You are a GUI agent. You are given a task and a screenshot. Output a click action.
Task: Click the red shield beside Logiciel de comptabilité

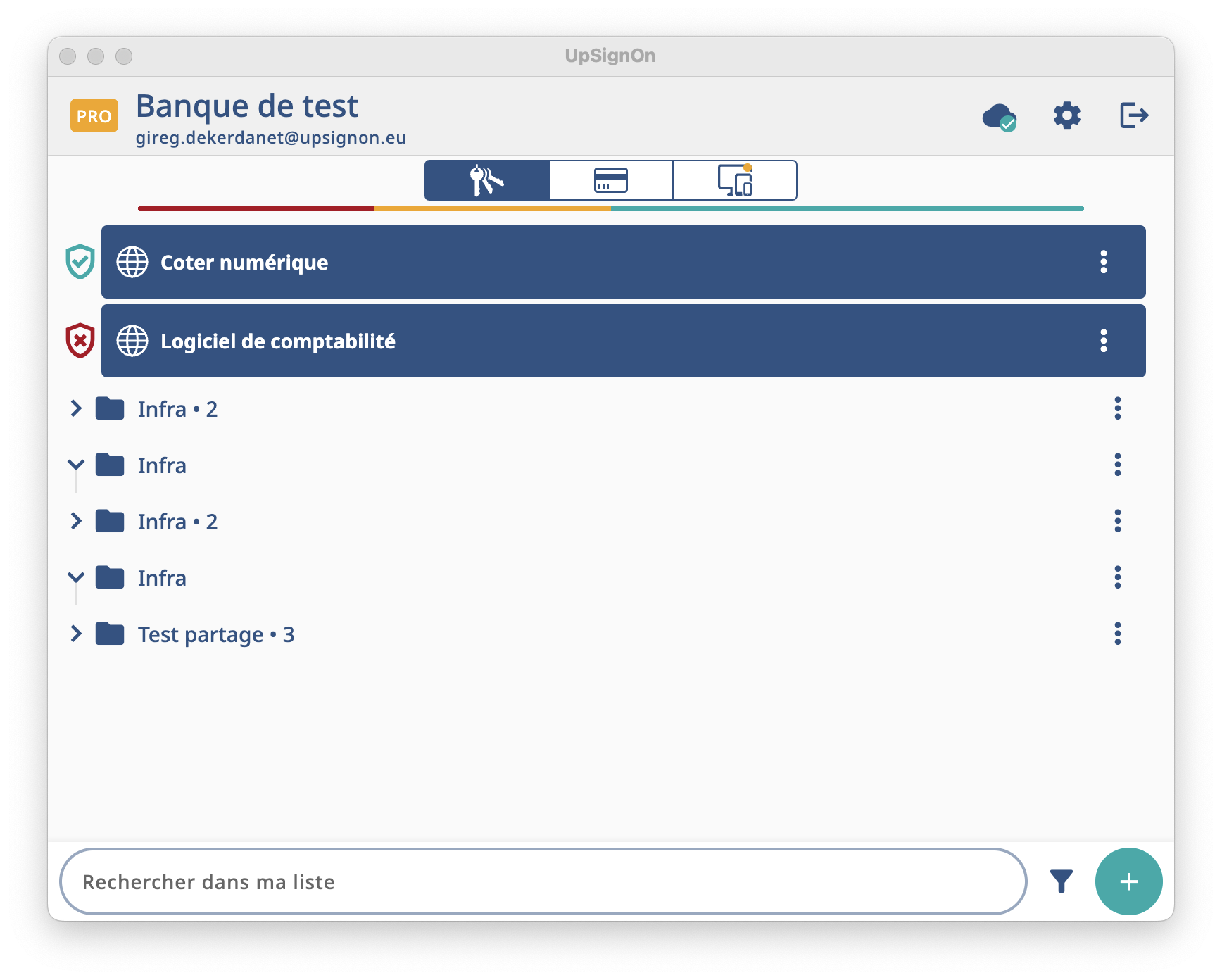coord(80,341)
